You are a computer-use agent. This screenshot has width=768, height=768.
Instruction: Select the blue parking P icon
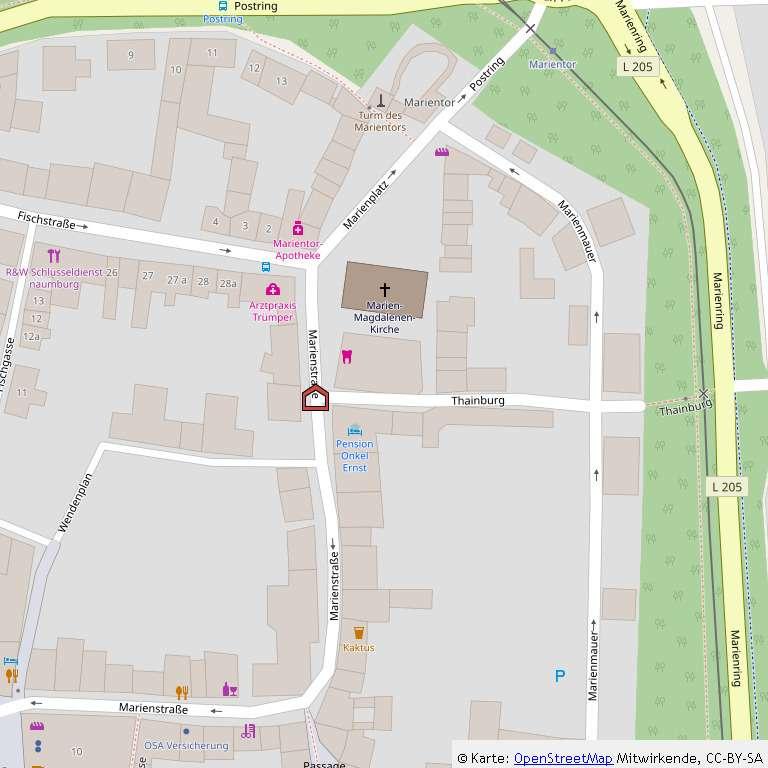(x=560, y=676)
